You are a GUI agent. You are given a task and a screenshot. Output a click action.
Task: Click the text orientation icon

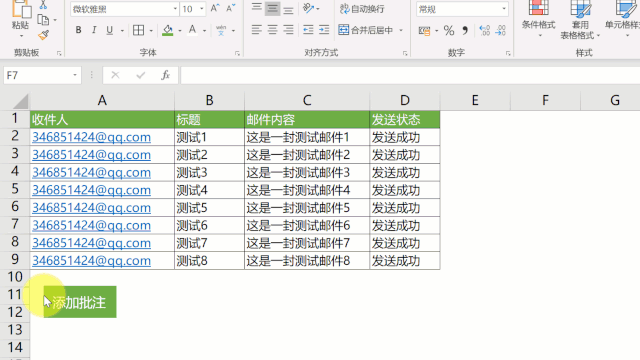pyautogui.click(x=309, y=8)
